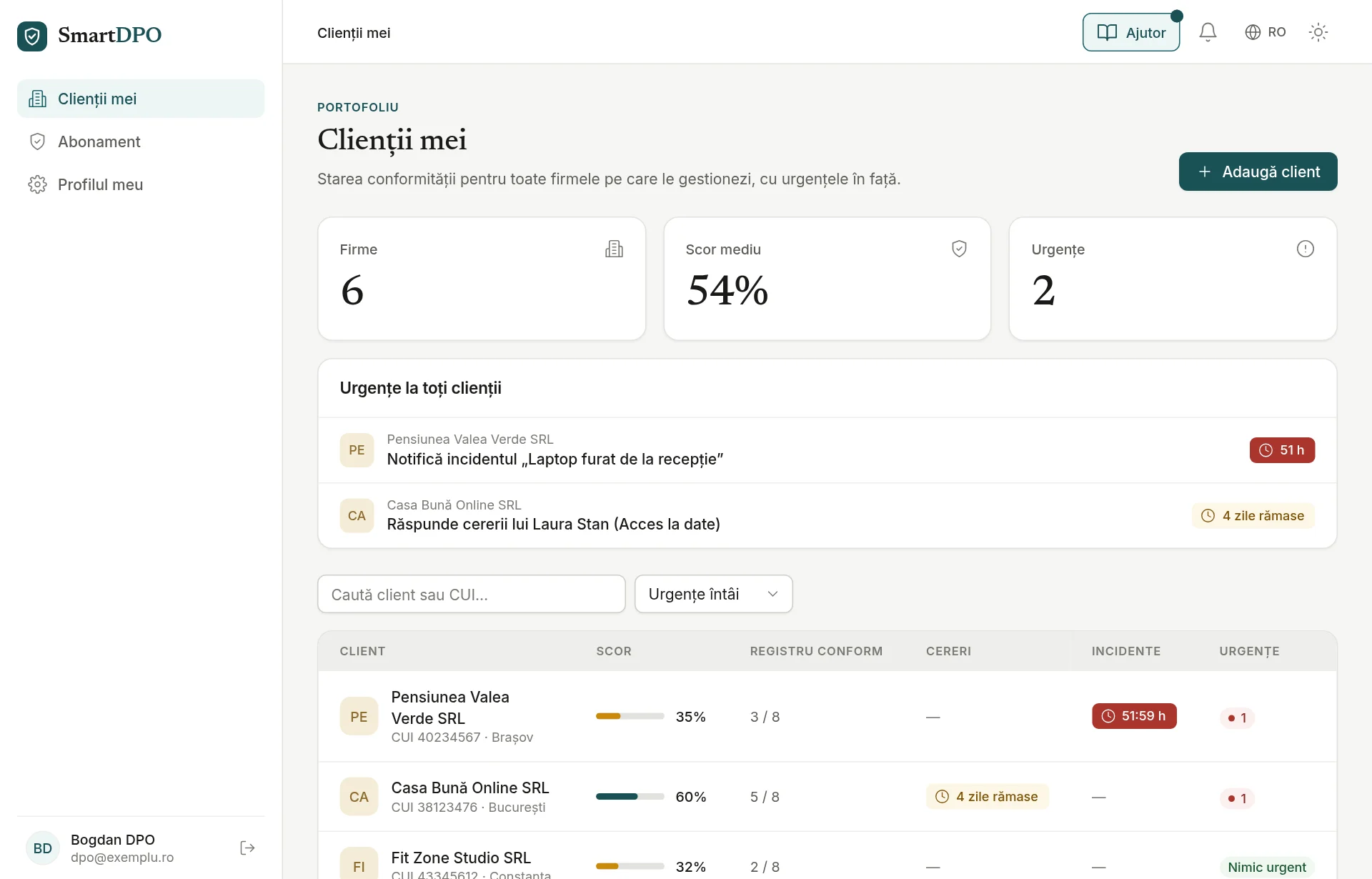Open the Notifică incidentul Laptop furat urgency

827,450
